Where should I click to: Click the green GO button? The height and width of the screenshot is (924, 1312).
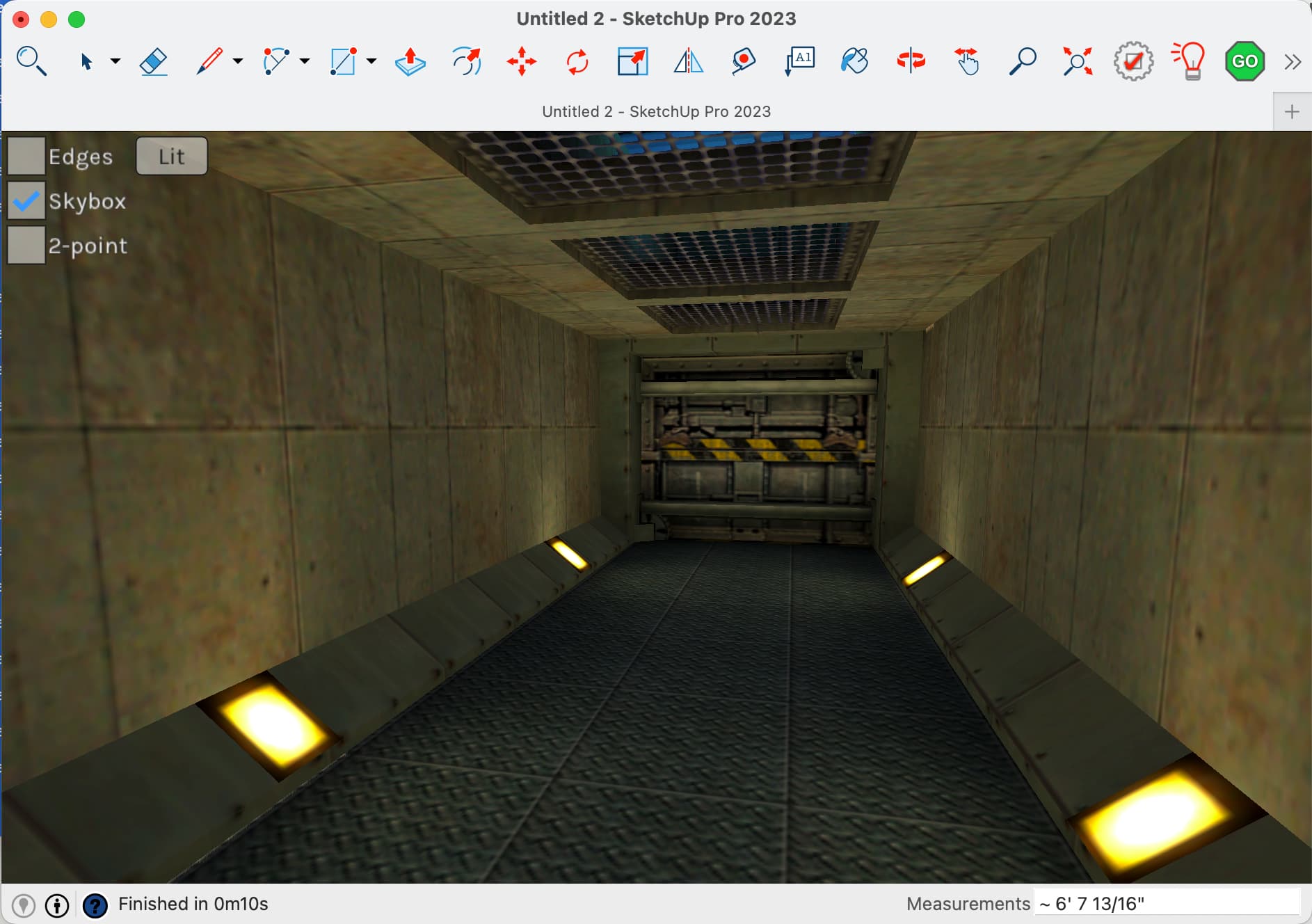(x=1245, y=61)
